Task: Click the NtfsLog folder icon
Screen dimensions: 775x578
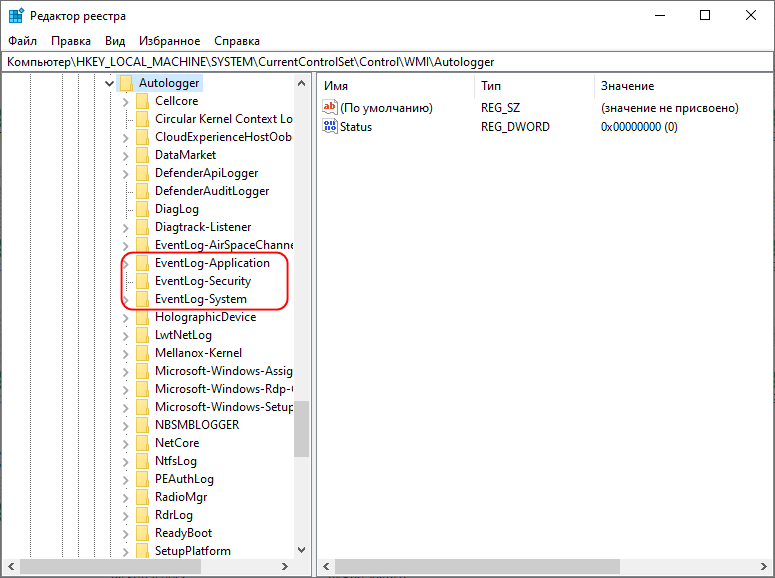Action: coord(142,461)
